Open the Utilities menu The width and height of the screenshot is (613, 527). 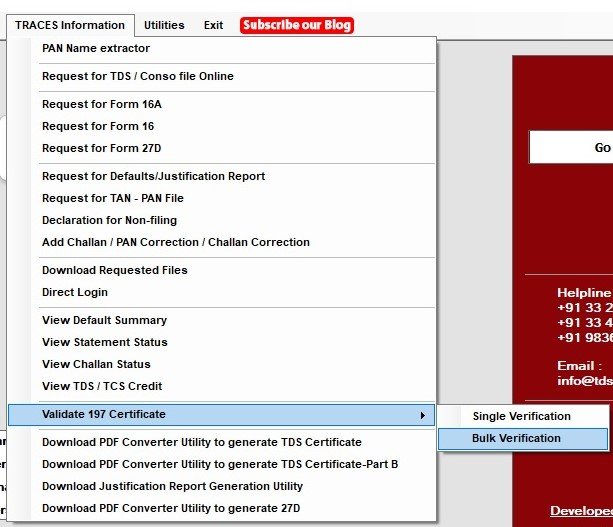pyautogui.click(x=164, y=25)
